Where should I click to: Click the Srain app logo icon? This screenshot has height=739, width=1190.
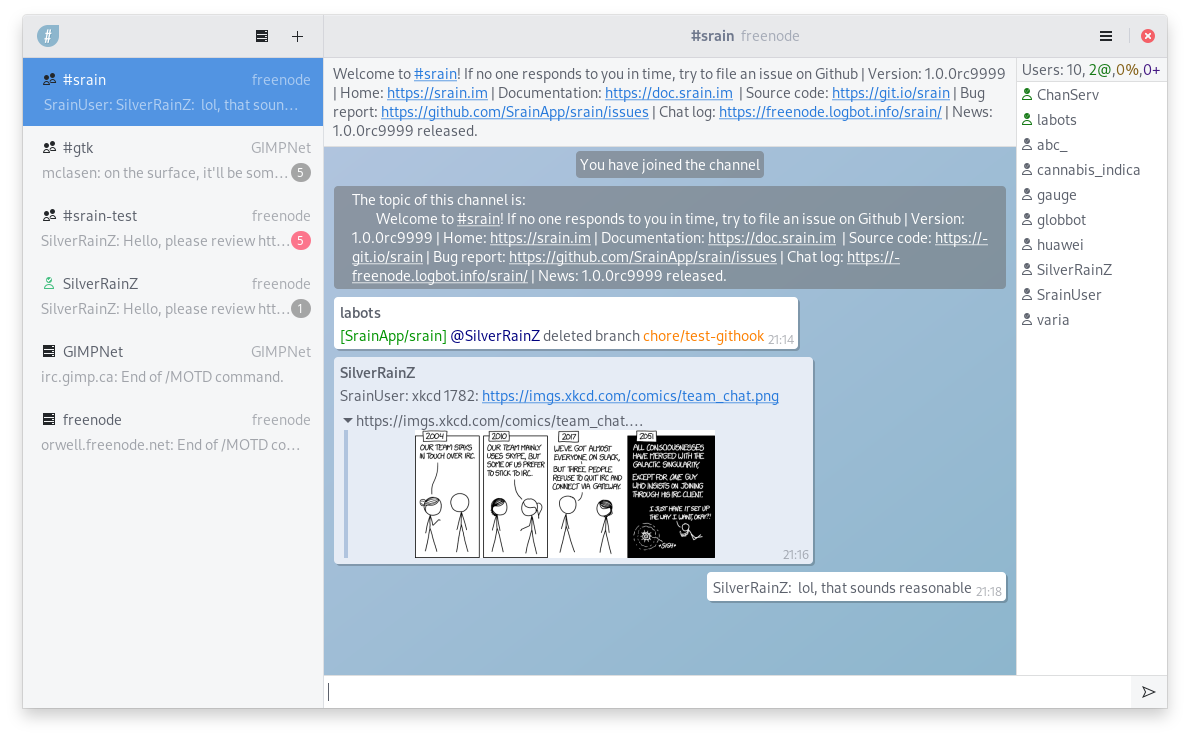point(48,36)
